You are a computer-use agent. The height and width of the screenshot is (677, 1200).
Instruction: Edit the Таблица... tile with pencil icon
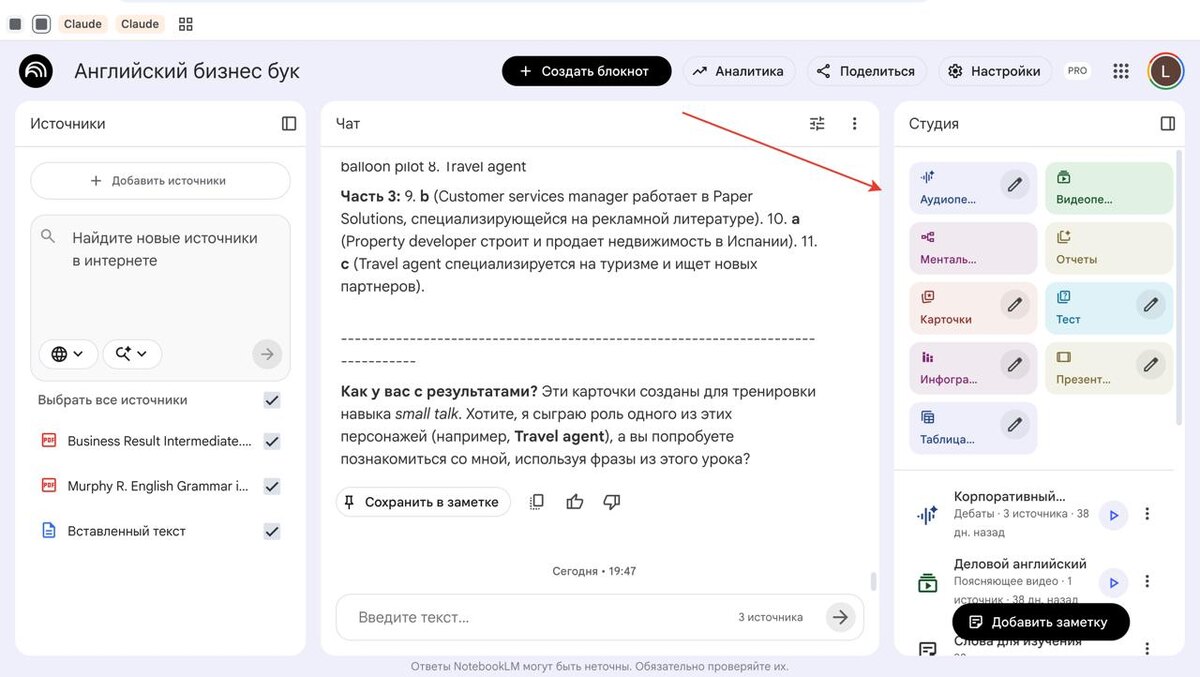tap(1015, 424)
